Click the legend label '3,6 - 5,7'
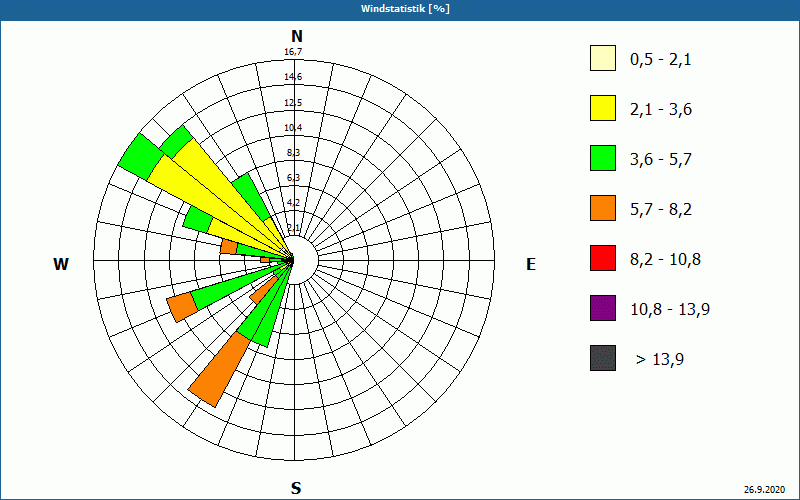Viewport: 800px width, 500px height. click(x=661, y=160)
